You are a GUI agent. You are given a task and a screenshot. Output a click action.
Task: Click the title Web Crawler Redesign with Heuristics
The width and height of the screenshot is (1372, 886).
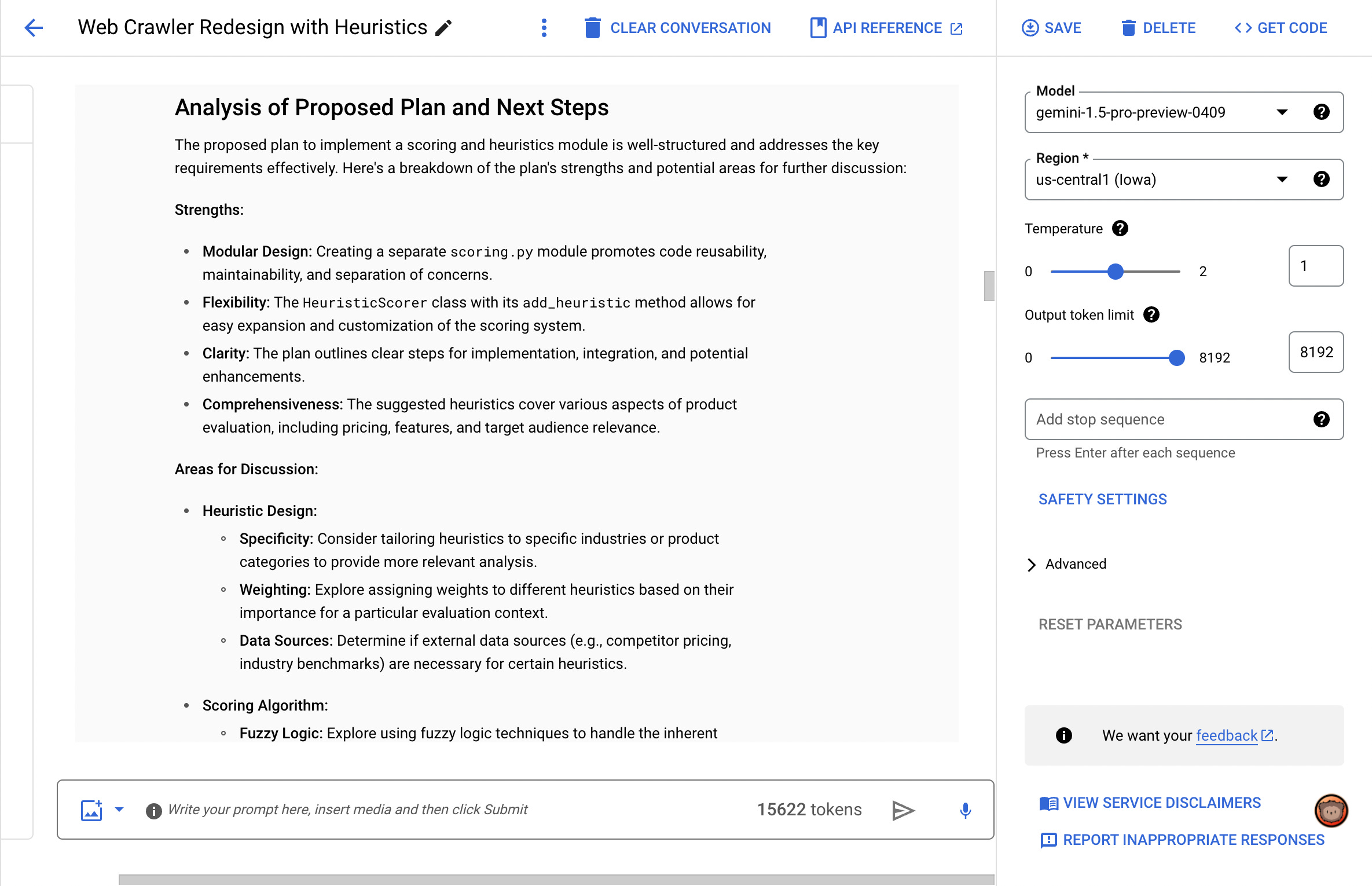252,27
